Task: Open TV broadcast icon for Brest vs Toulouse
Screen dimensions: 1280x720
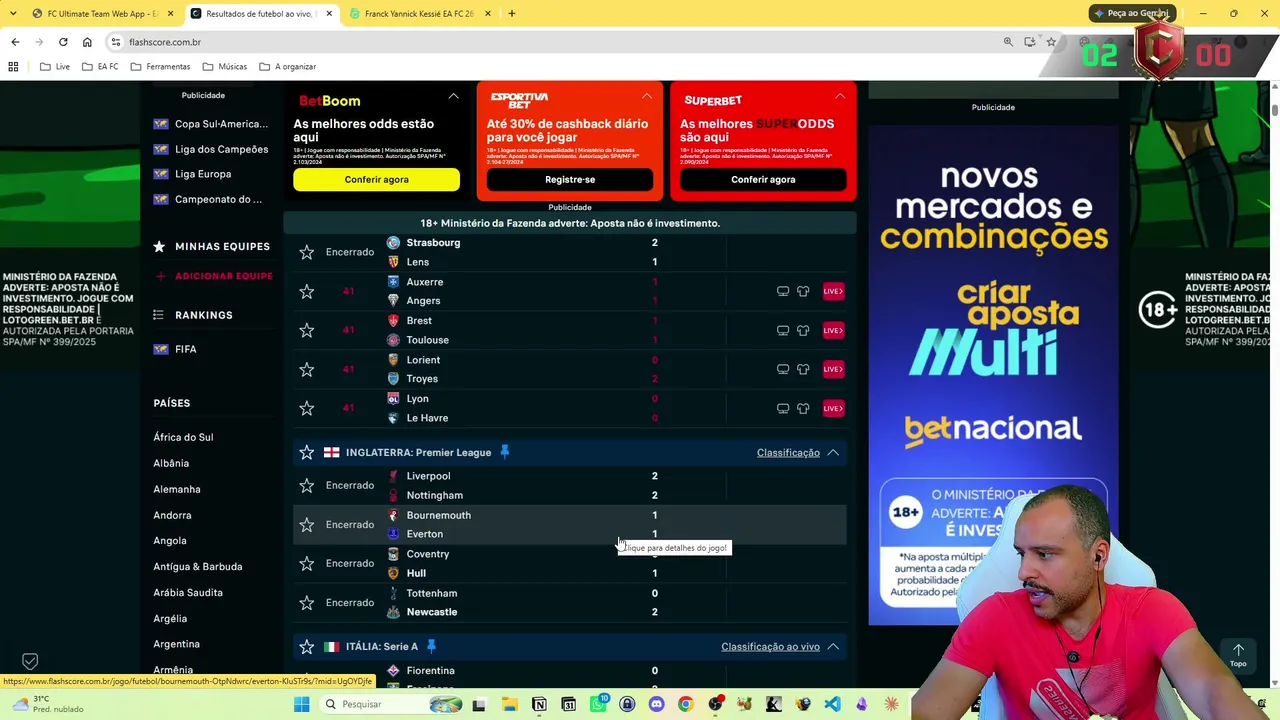Action: tap(783, 330)
